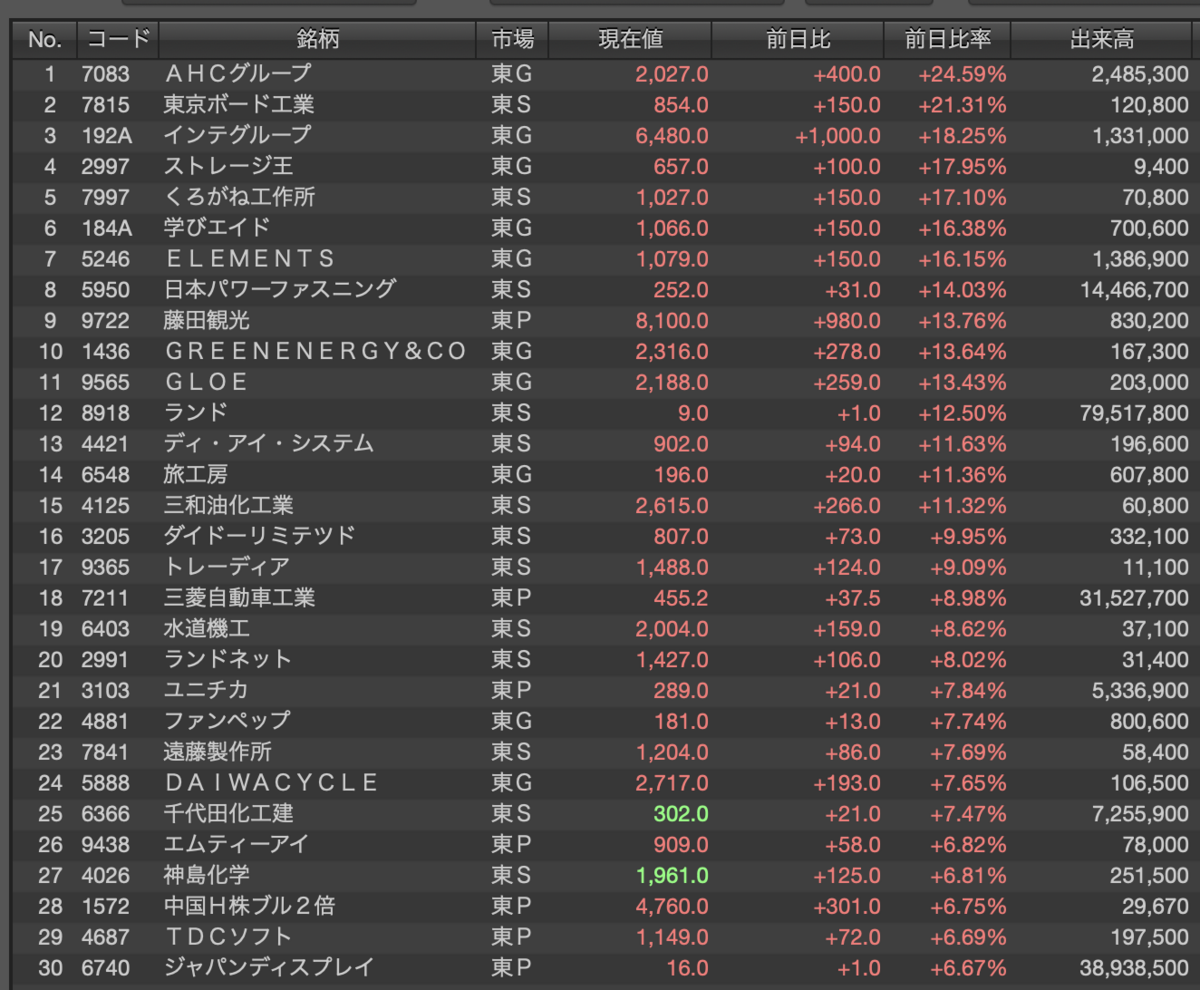The image size is (1200, 990).
Task: Click percentage +12.50%
Action: pyautogui.click(x=962, y=413)
